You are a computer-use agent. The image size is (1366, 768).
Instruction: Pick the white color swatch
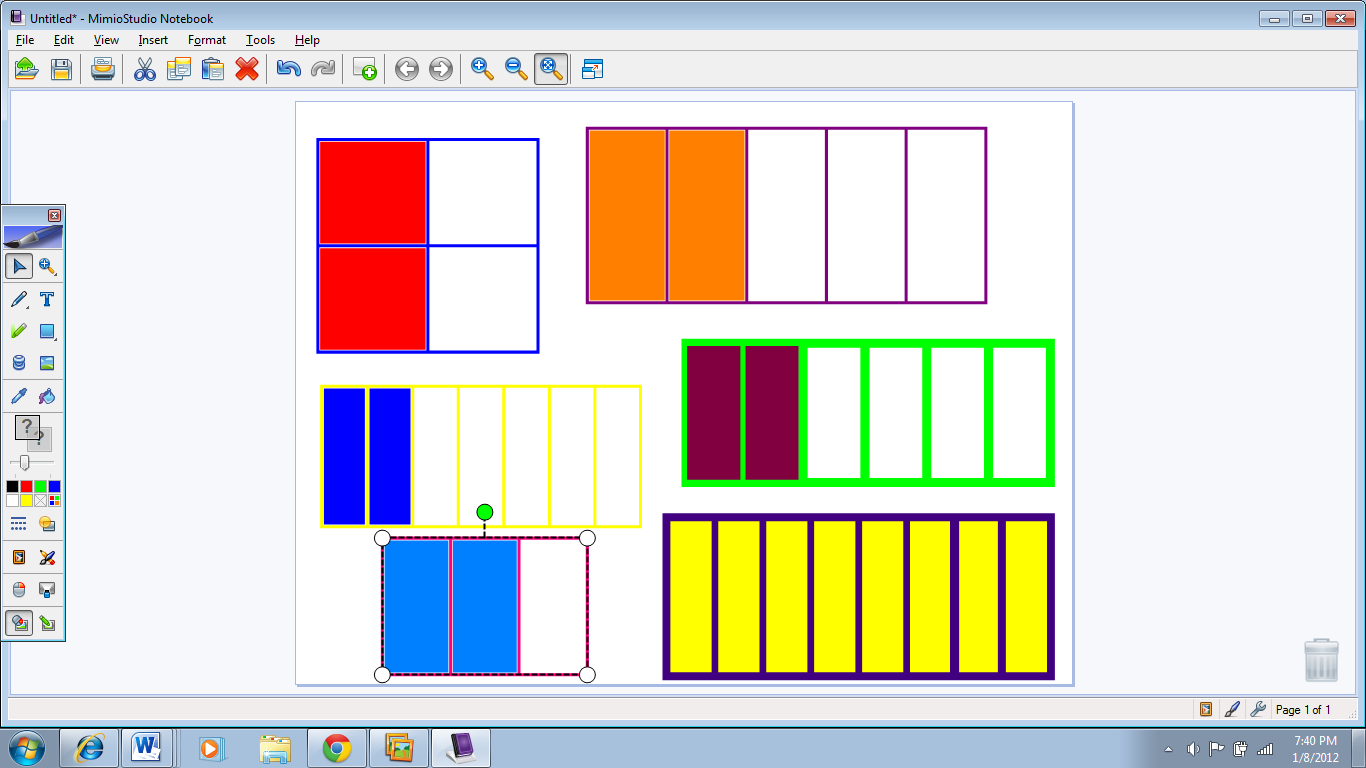pos(12,500)
